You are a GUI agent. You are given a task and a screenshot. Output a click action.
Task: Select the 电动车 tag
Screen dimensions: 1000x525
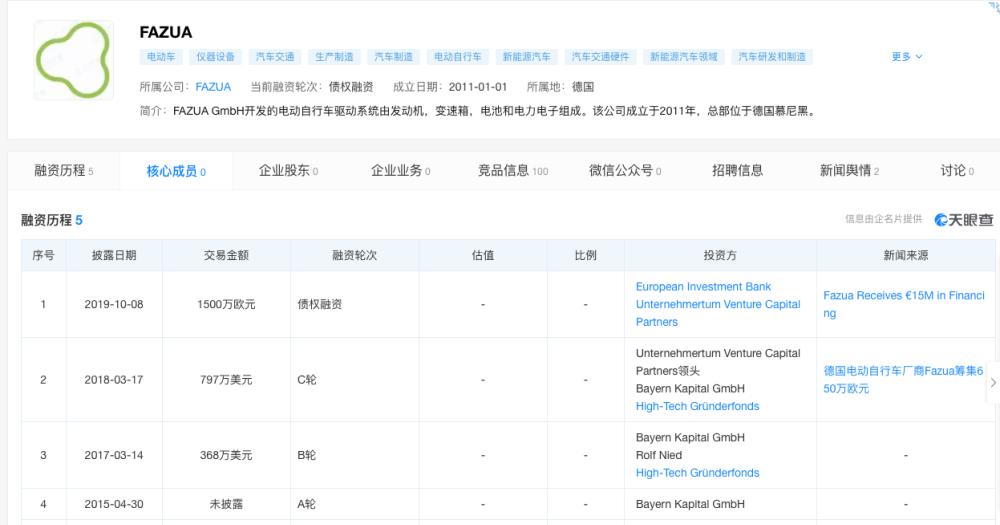(161, 57)
